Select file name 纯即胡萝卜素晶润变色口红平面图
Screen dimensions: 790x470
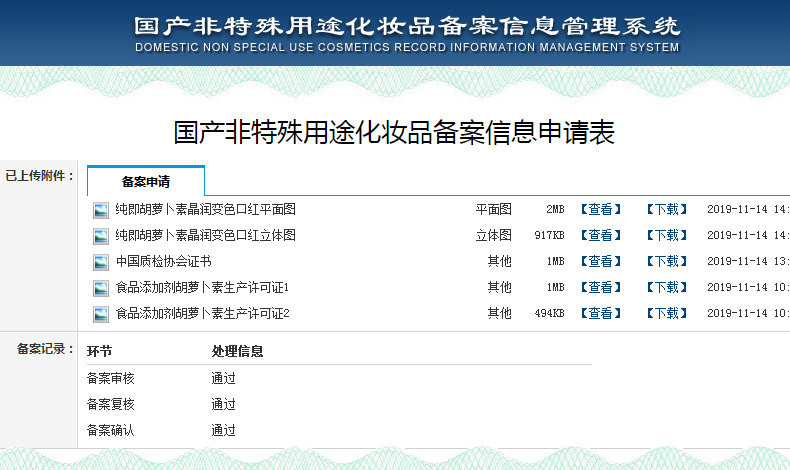coord(206,209)
